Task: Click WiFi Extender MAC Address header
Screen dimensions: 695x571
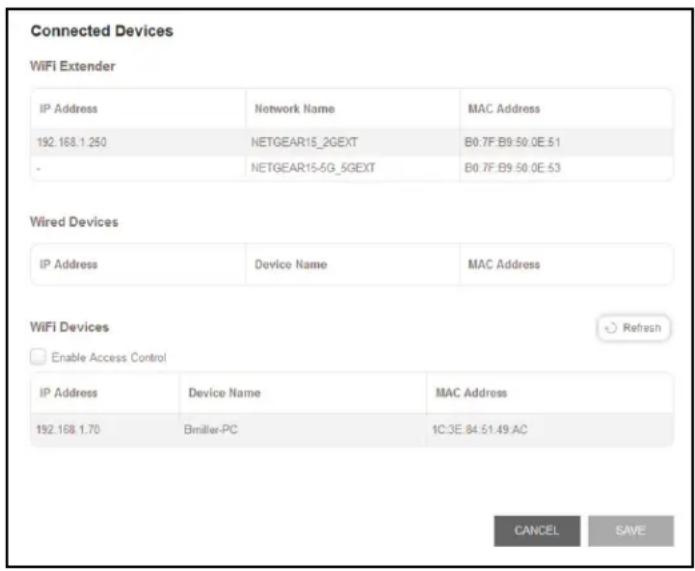Action: tap(504, 109)
